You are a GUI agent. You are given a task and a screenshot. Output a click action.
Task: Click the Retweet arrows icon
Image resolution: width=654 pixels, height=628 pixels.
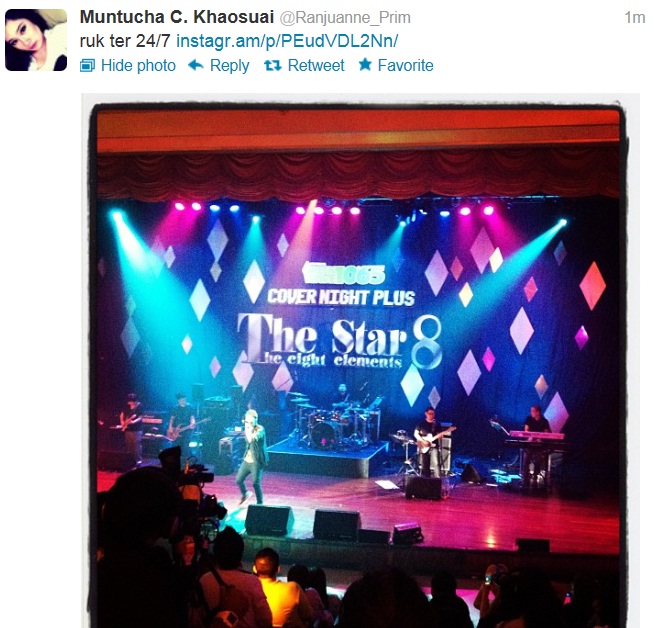point(273,65)
